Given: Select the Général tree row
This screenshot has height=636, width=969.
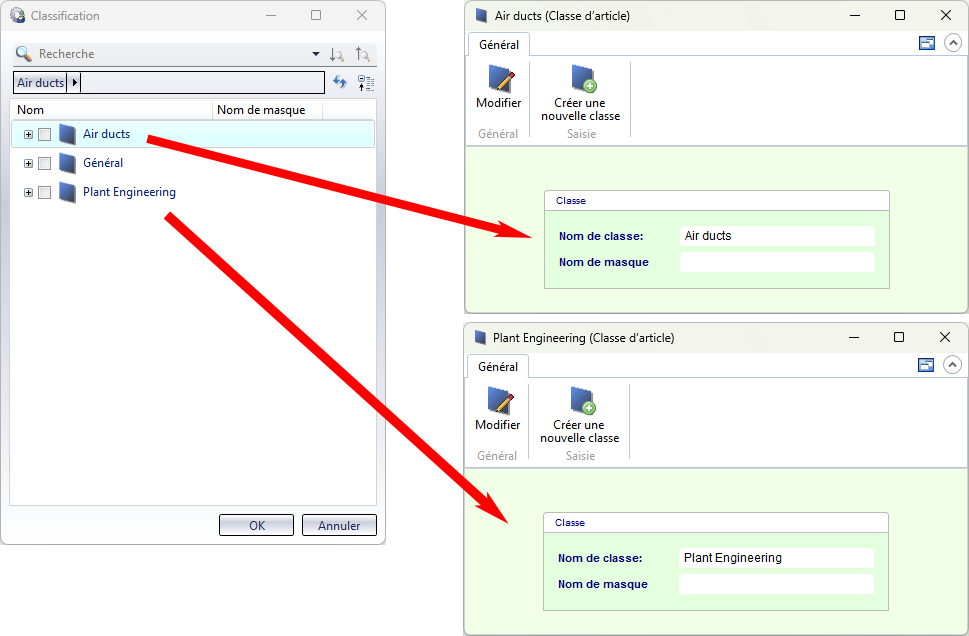Looking at the screenshot, I should (193, 163).
